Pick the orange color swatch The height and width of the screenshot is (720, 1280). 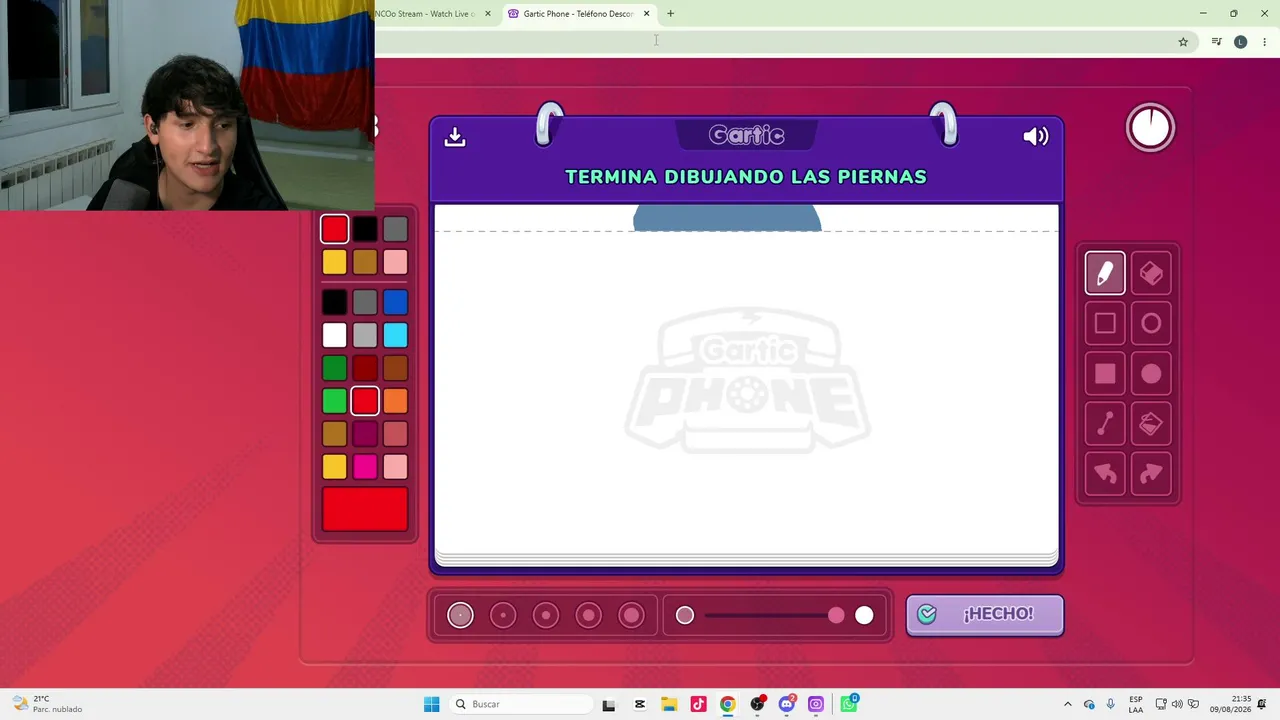point(395,401)
